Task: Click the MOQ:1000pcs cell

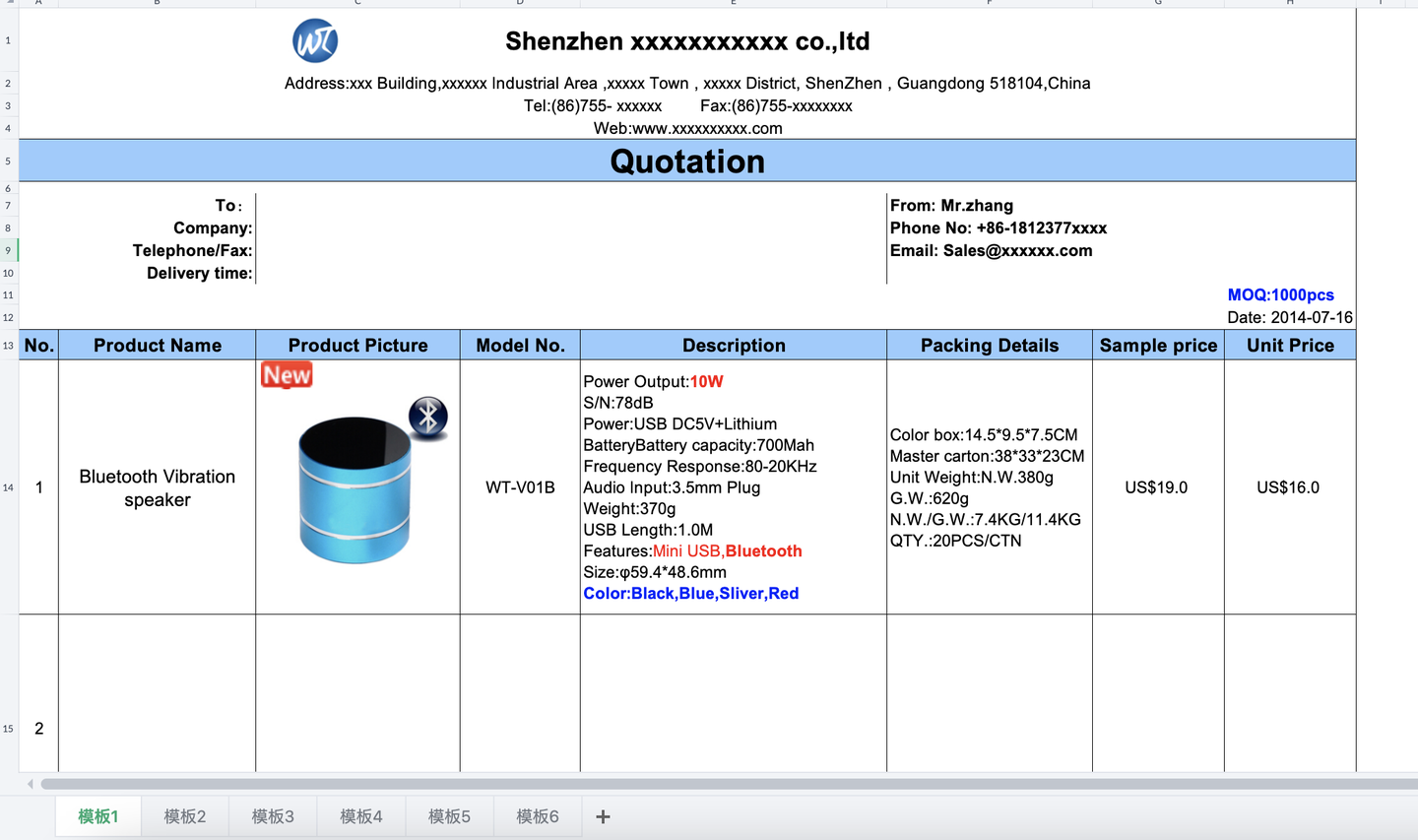Action: [x=1280, y=294]
